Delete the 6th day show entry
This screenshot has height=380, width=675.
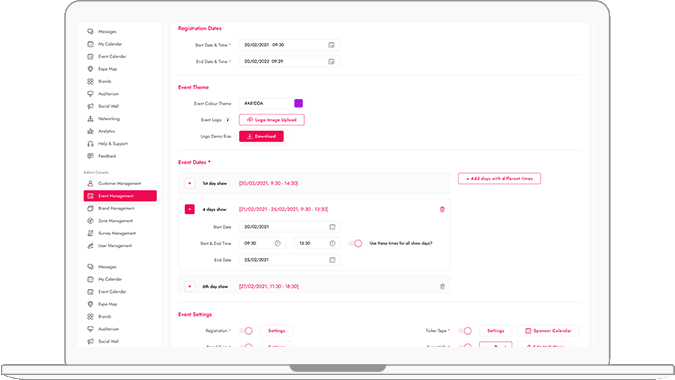(442, 287)
